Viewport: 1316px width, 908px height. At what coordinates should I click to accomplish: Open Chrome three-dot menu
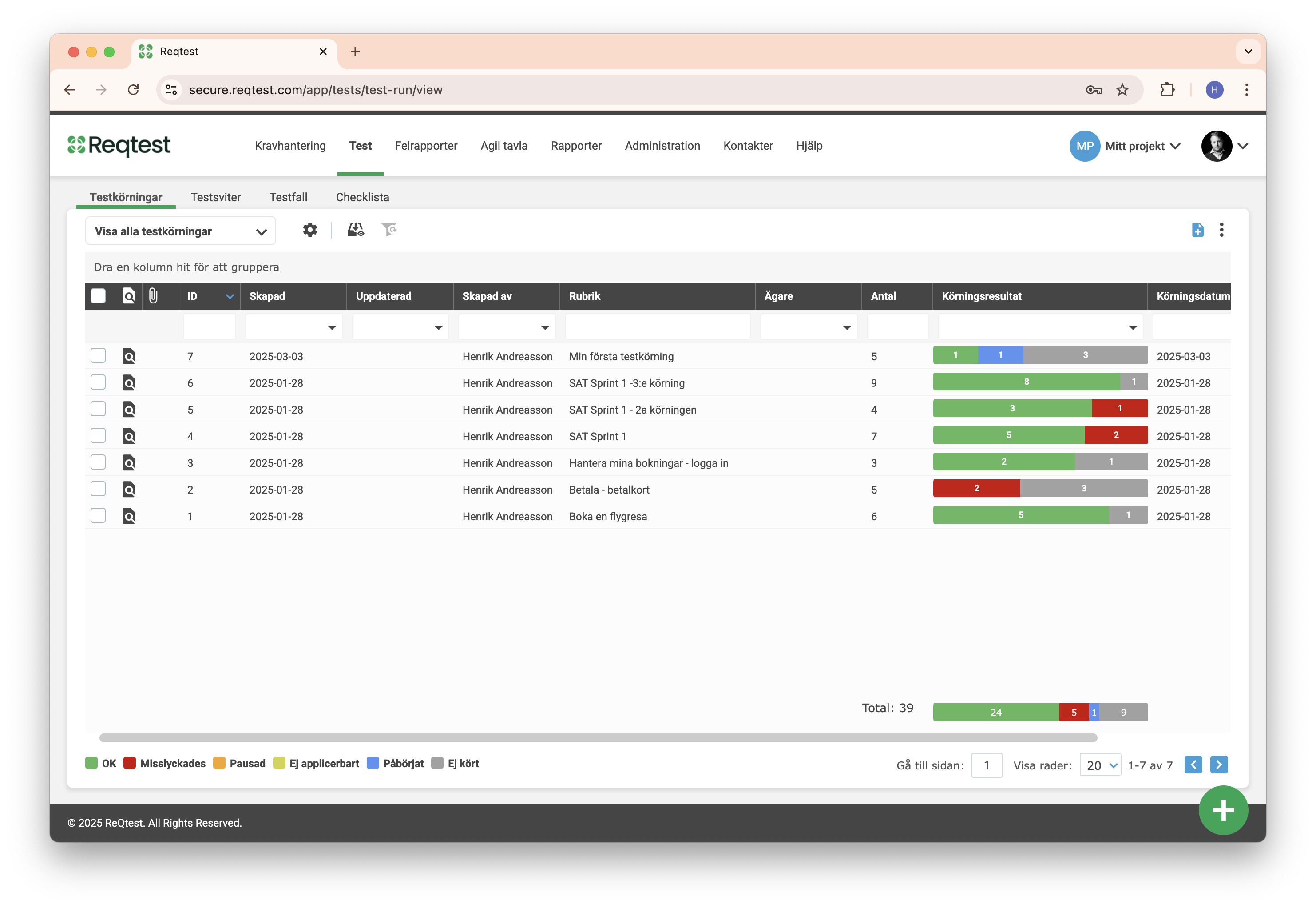[x=1246, y=90]
